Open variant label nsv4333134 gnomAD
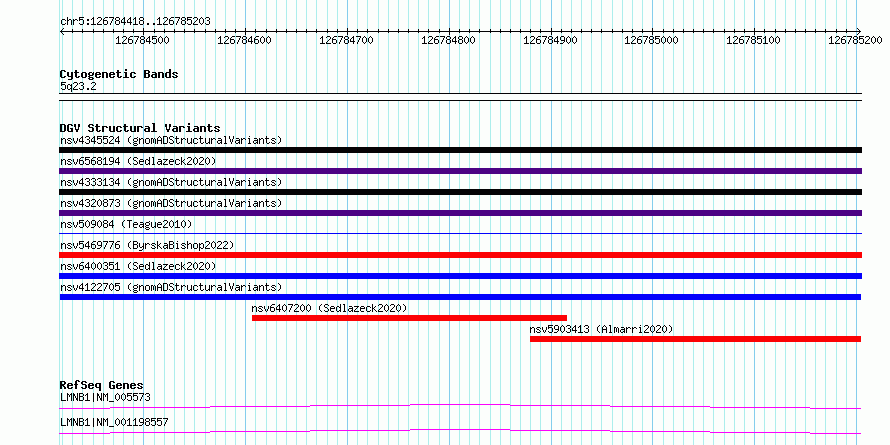Screen dimensions: 890x445 coord(171,182)
